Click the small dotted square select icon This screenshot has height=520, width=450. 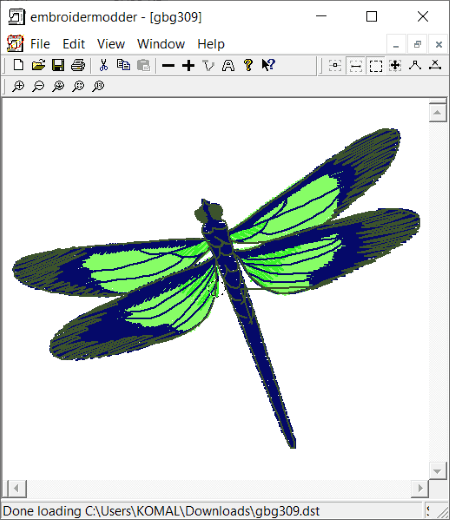335,65
